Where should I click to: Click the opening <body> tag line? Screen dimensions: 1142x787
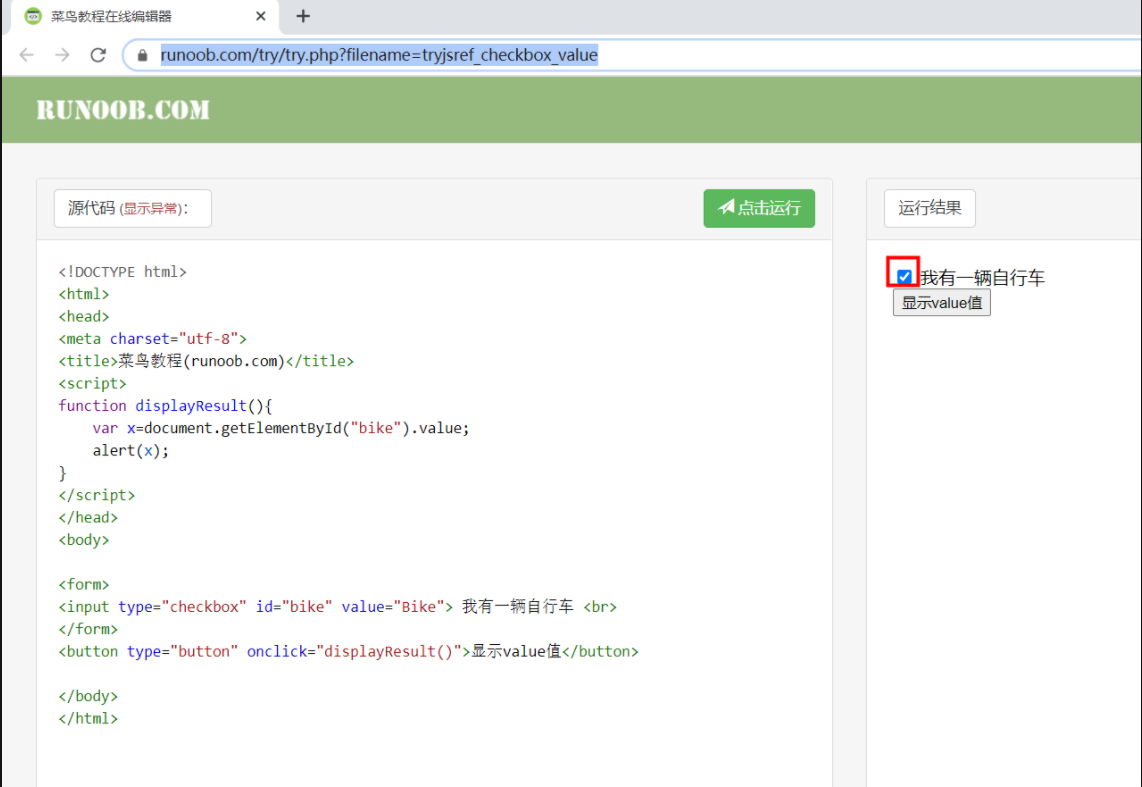click(x=84, y=539)
